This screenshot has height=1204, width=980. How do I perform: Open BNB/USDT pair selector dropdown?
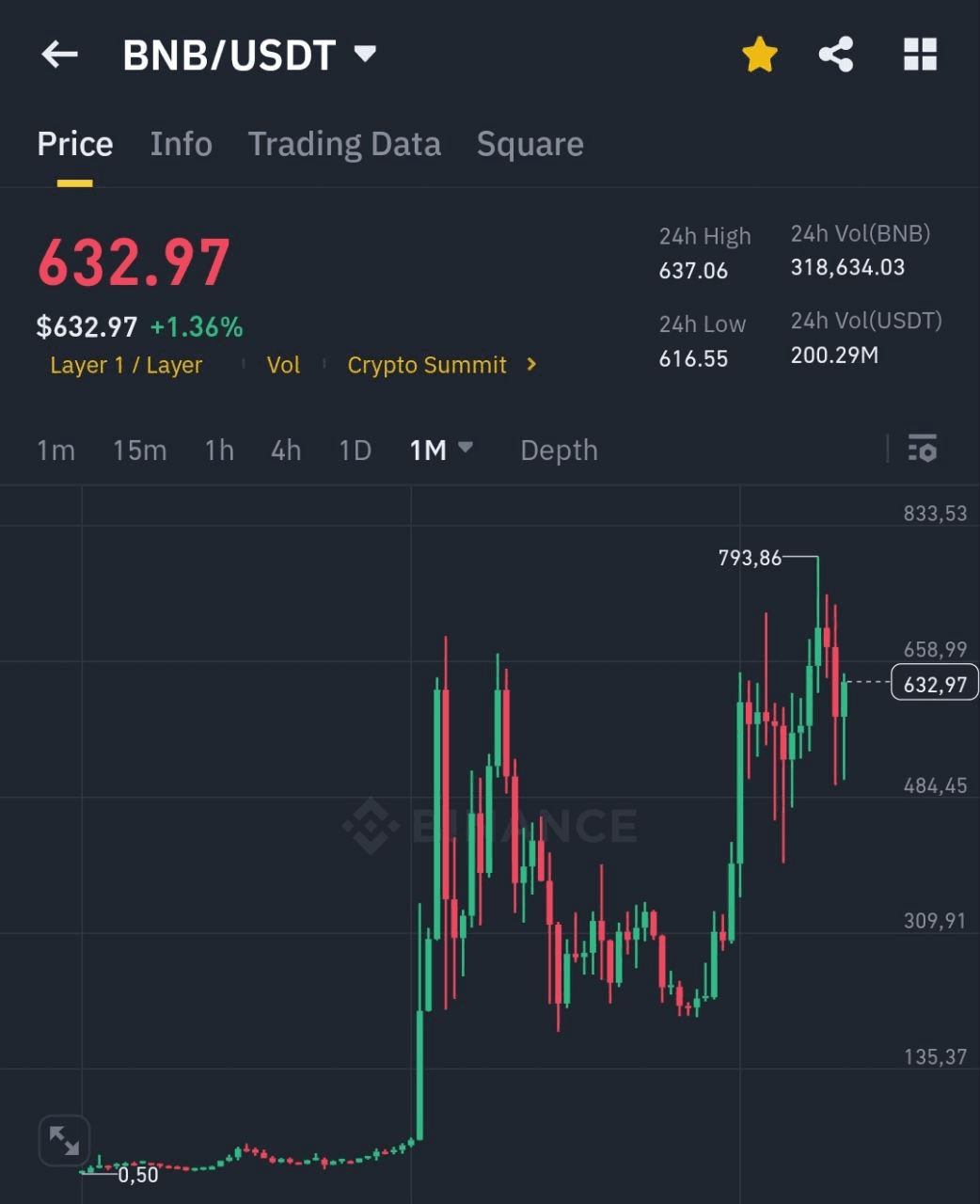(x=365, y=54)
